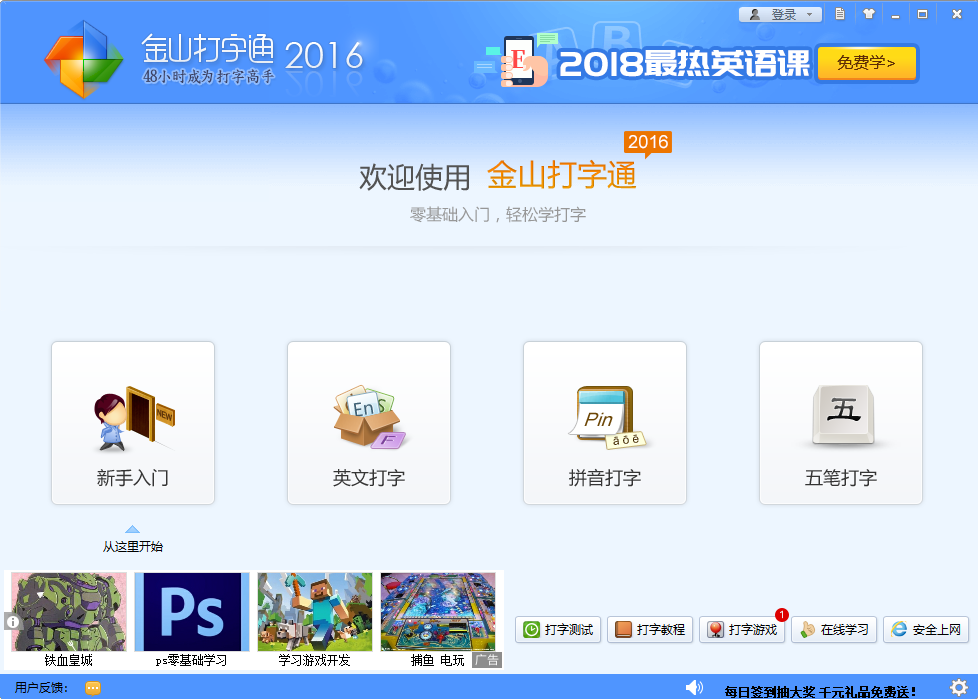Click the 零基础入门，轻松学打字 subtitle text
Screen dimensions: 978x699
tap(498, 215)
